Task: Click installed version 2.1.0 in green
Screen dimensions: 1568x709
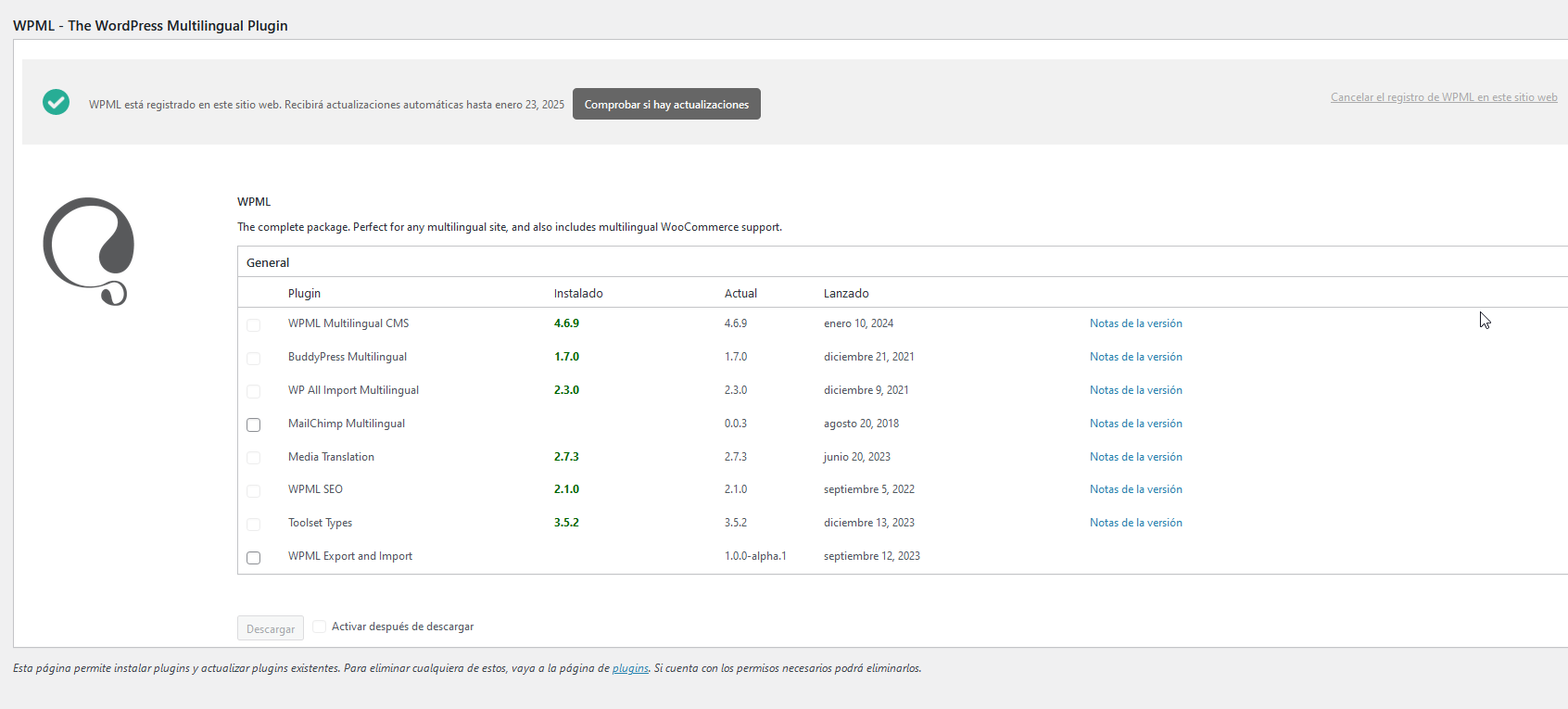Action: coord(566,489)
